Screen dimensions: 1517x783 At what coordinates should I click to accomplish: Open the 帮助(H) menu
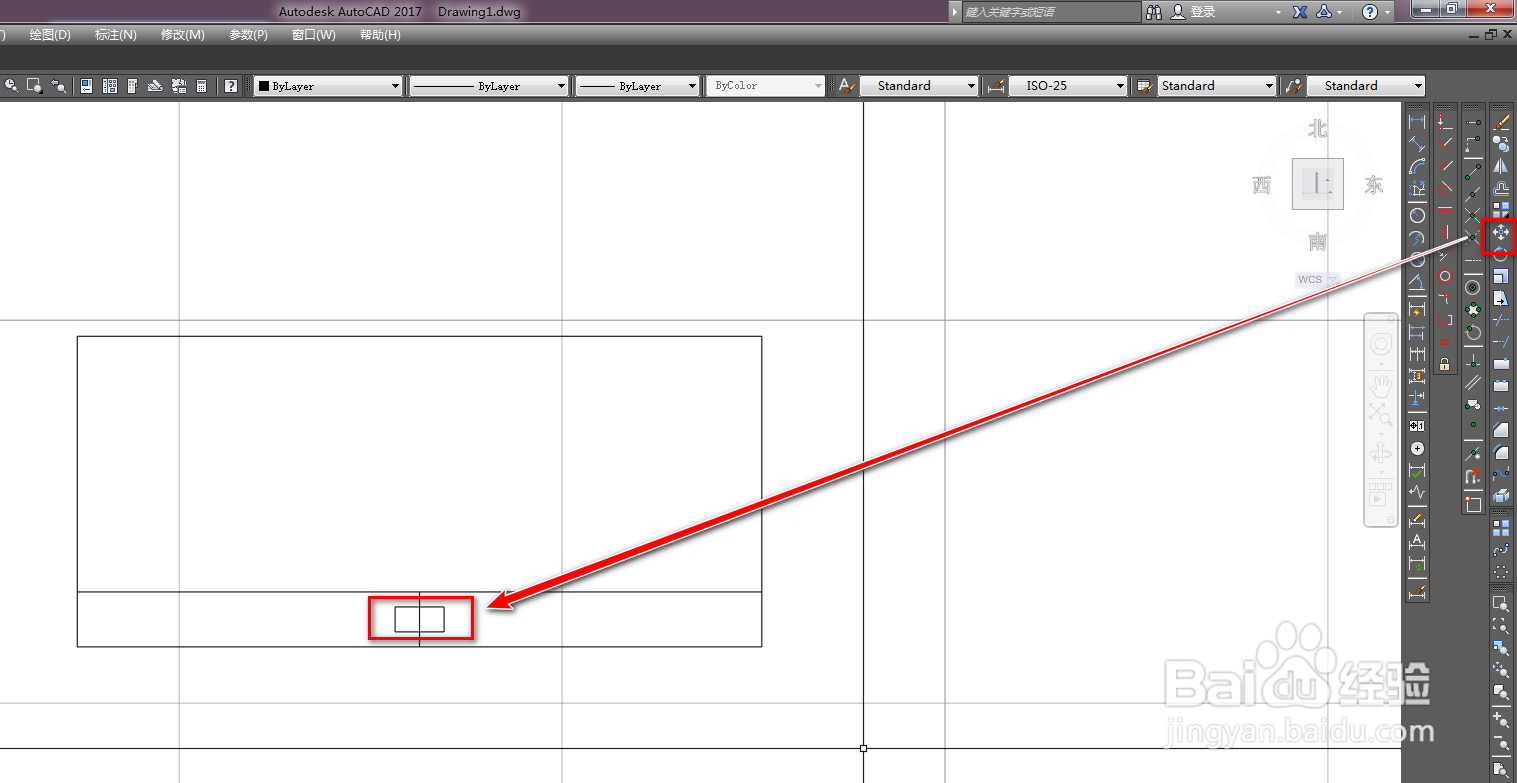point(380,35)
